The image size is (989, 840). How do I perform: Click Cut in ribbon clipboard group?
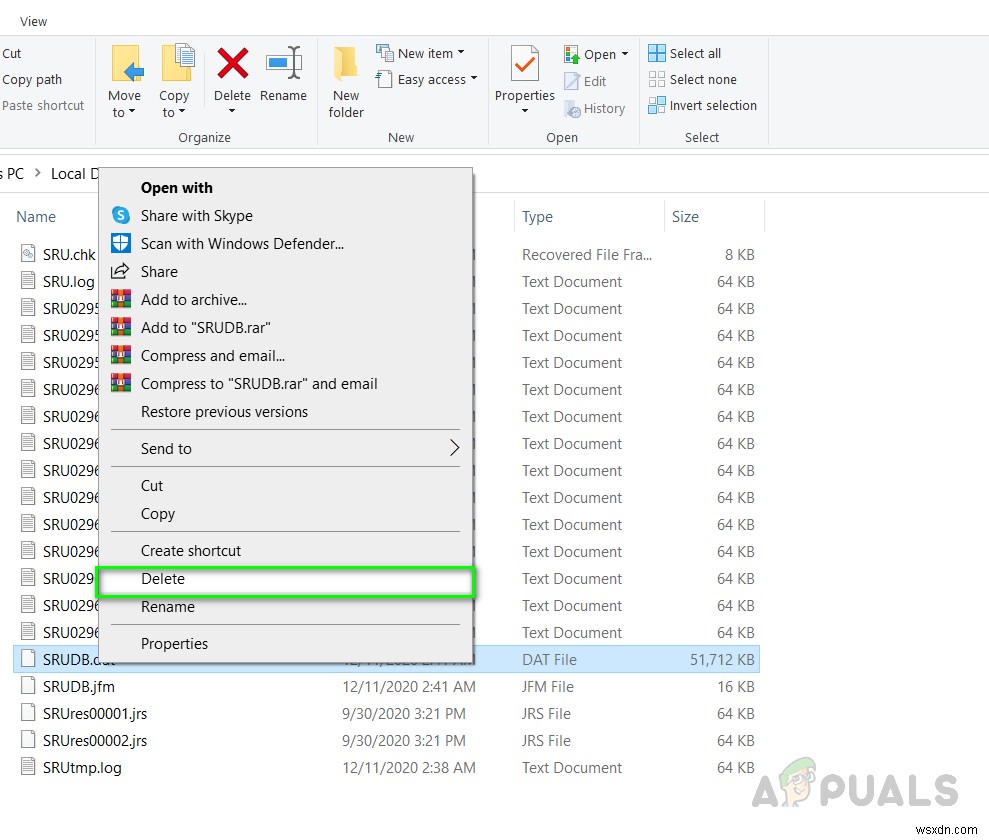pos(11,54)
